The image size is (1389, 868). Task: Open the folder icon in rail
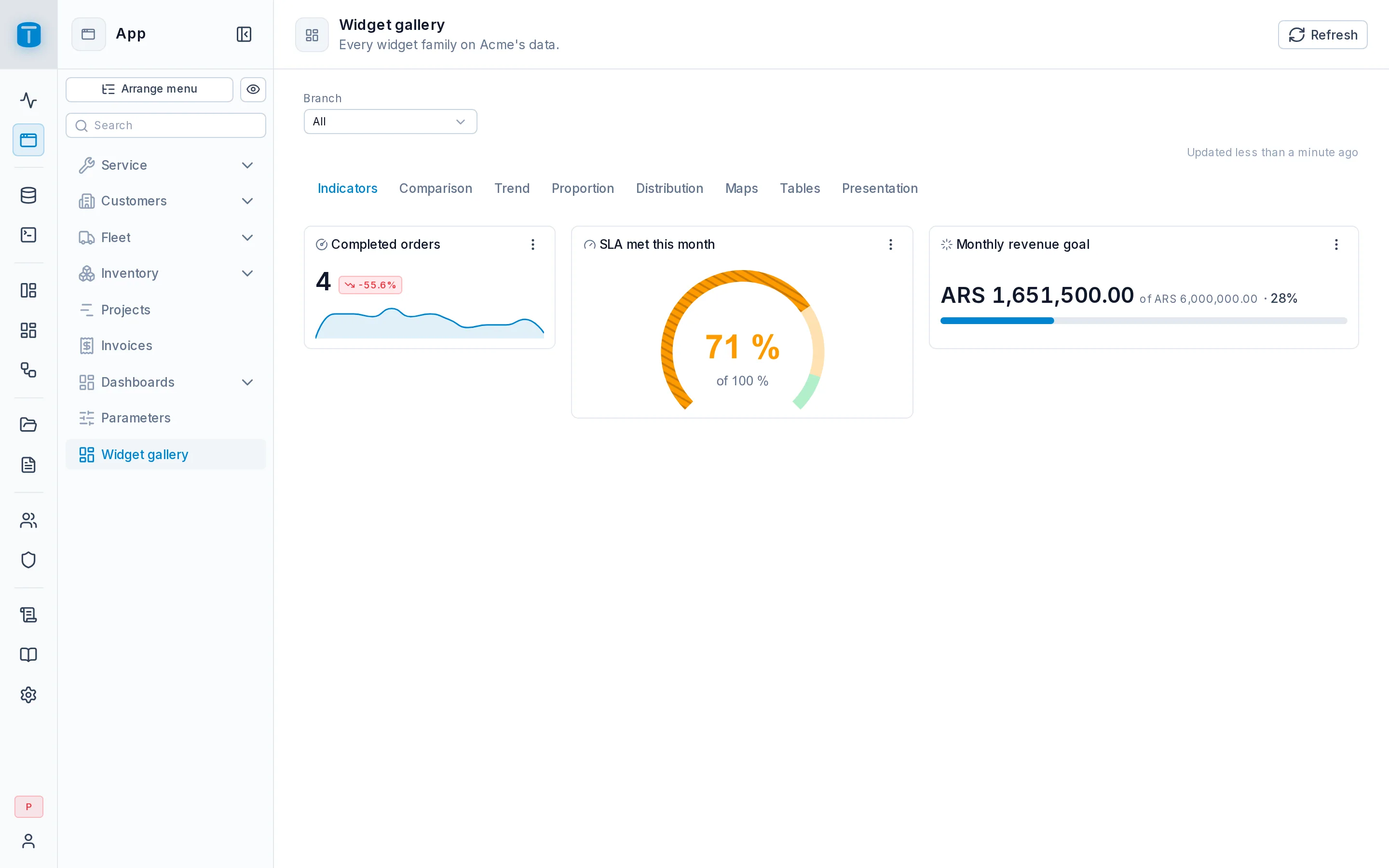29,425
